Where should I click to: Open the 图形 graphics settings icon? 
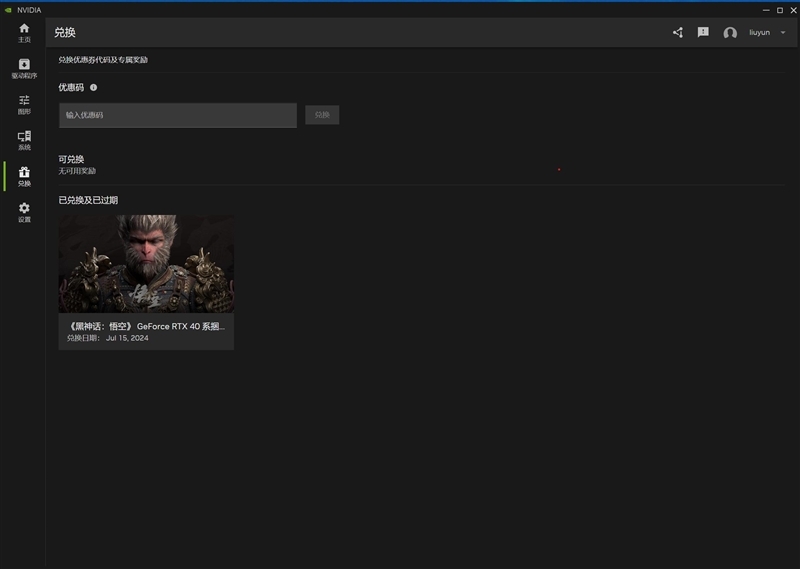point(24,101)
